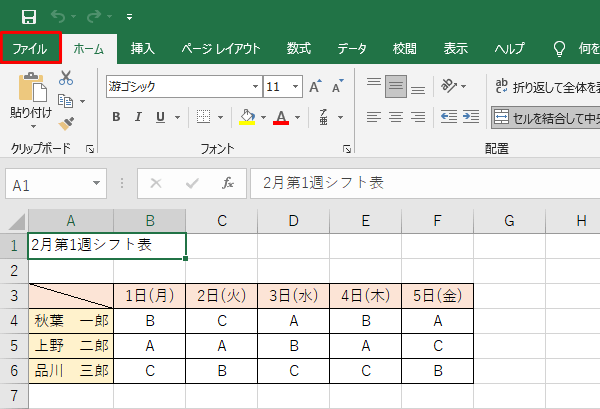Expand the Font Color dropdown arrow
The width and height of the screenshot is (600, 409).
pos(297,117)
